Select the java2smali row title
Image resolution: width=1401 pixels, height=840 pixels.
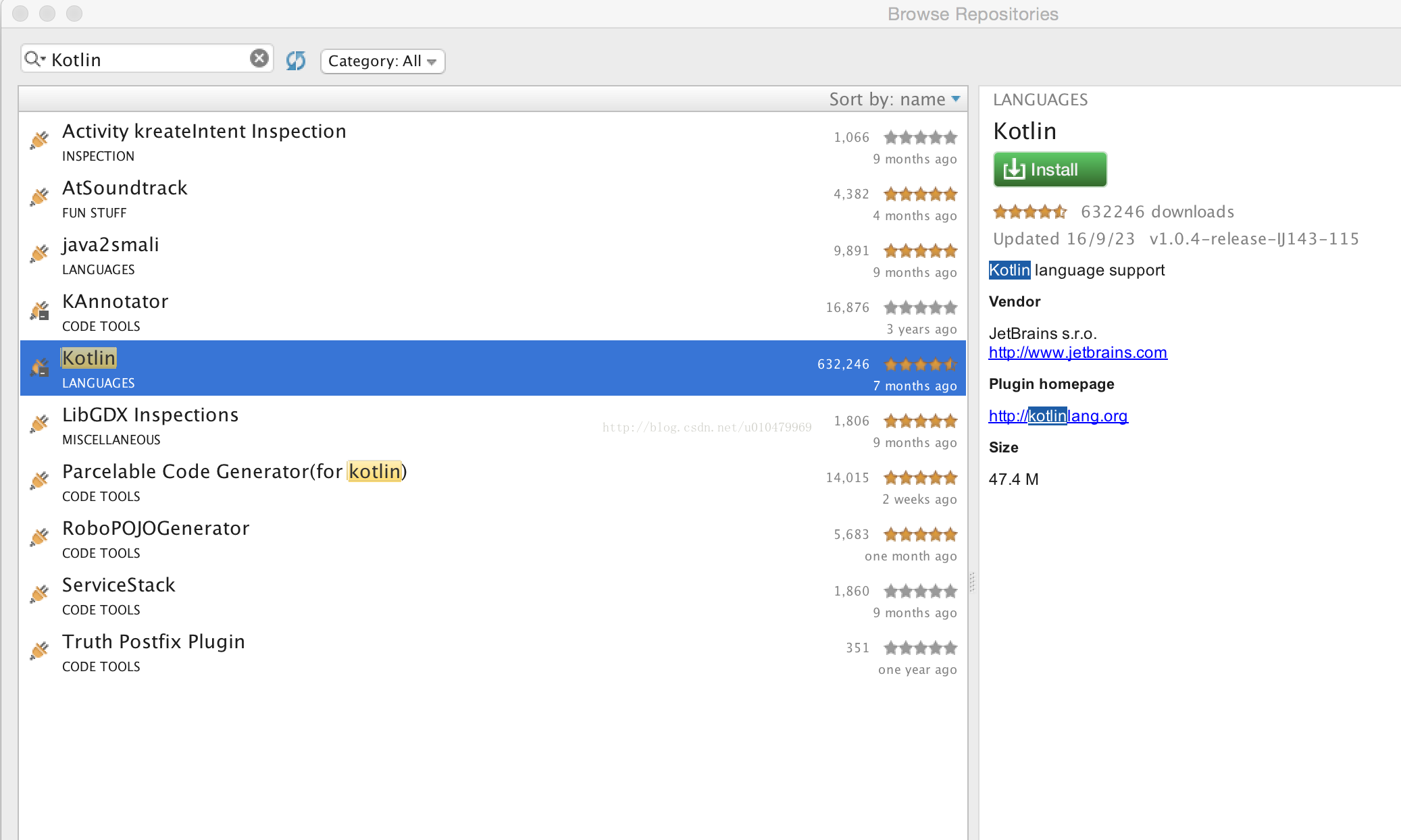tap(111, 244)
